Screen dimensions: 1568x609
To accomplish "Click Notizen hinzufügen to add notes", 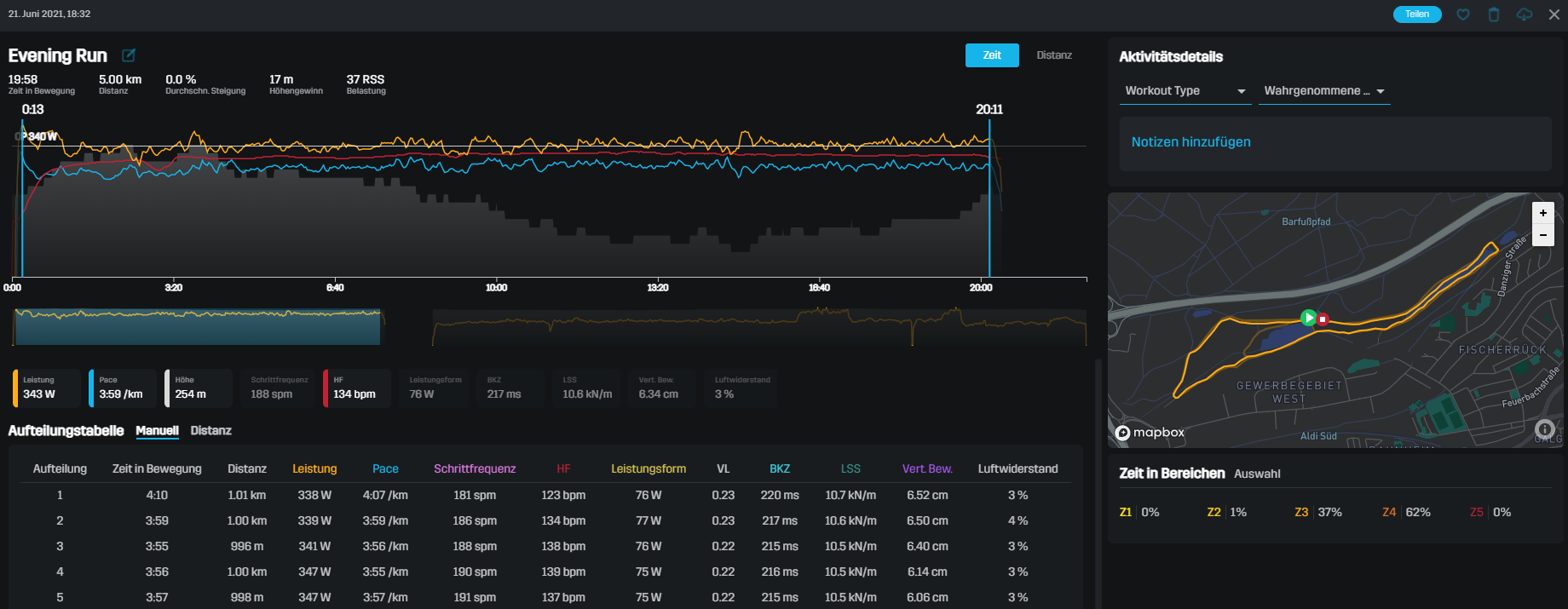I will click(1190, 142).
